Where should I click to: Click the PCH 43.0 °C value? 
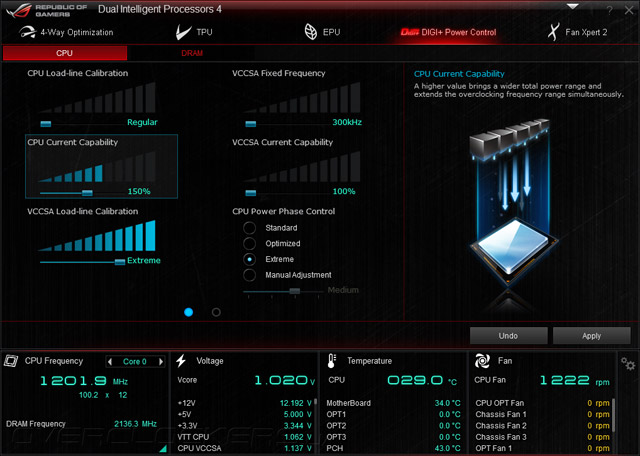[x=447, y=448]
